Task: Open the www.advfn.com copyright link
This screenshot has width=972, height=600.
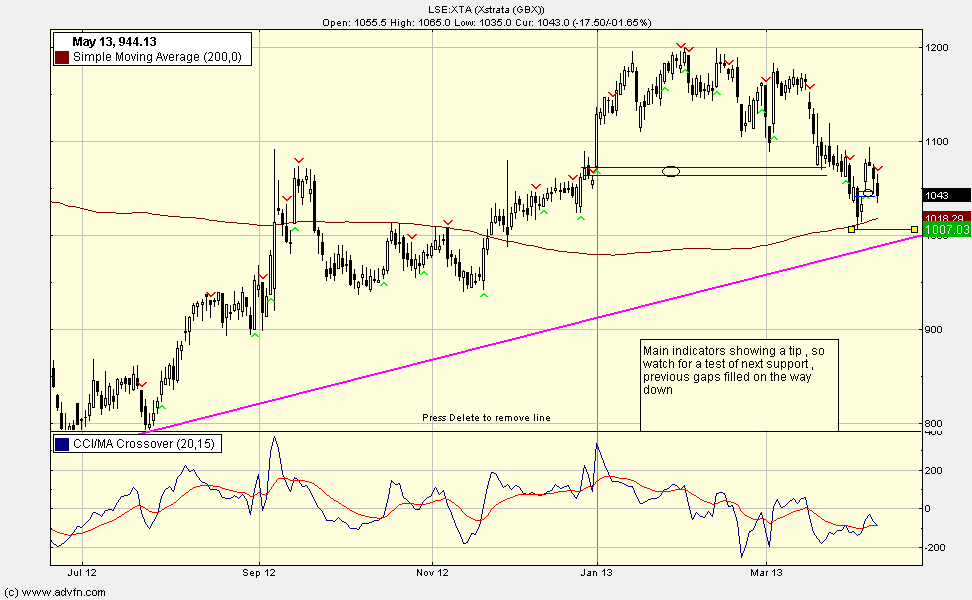Action: pyautogui.click(x=55, y=592)
